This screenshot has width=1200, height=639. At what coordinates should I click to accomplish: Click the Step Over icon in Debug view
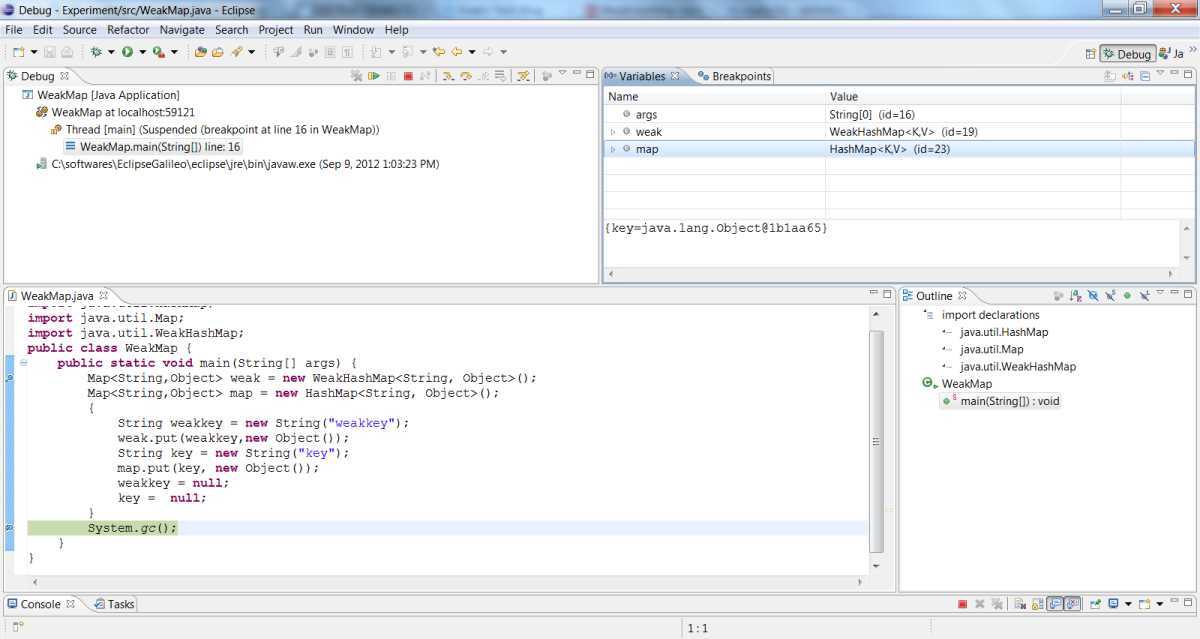click(467, 76)
